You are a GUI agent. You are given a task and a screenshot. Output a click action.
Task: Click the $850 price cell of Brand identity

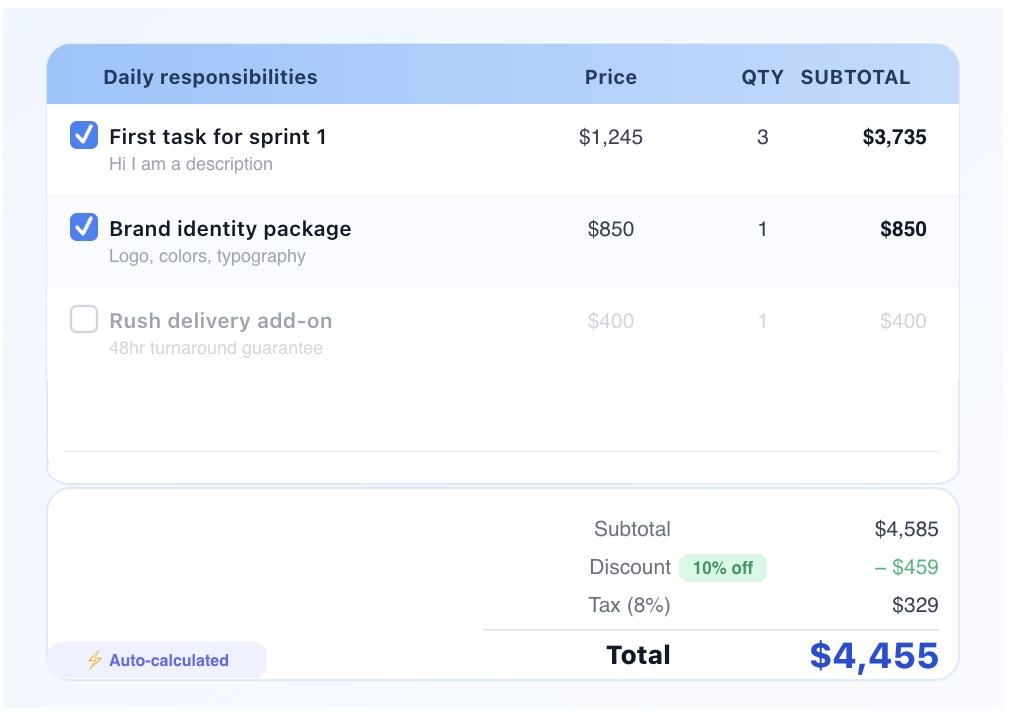[610, 229]
